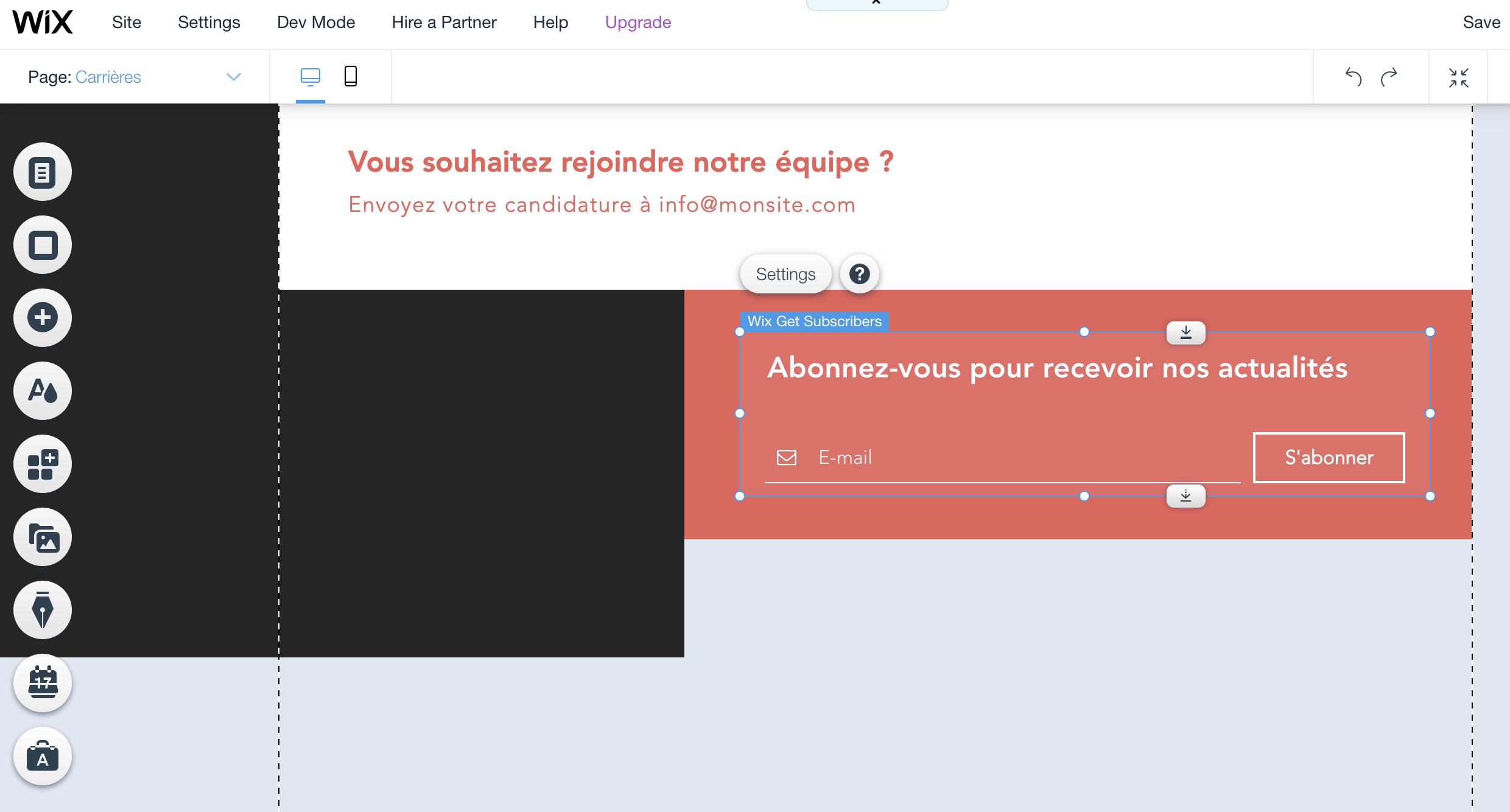
Task: Open the Site menu
Action: pyautogui.click(x=127, y=23)
